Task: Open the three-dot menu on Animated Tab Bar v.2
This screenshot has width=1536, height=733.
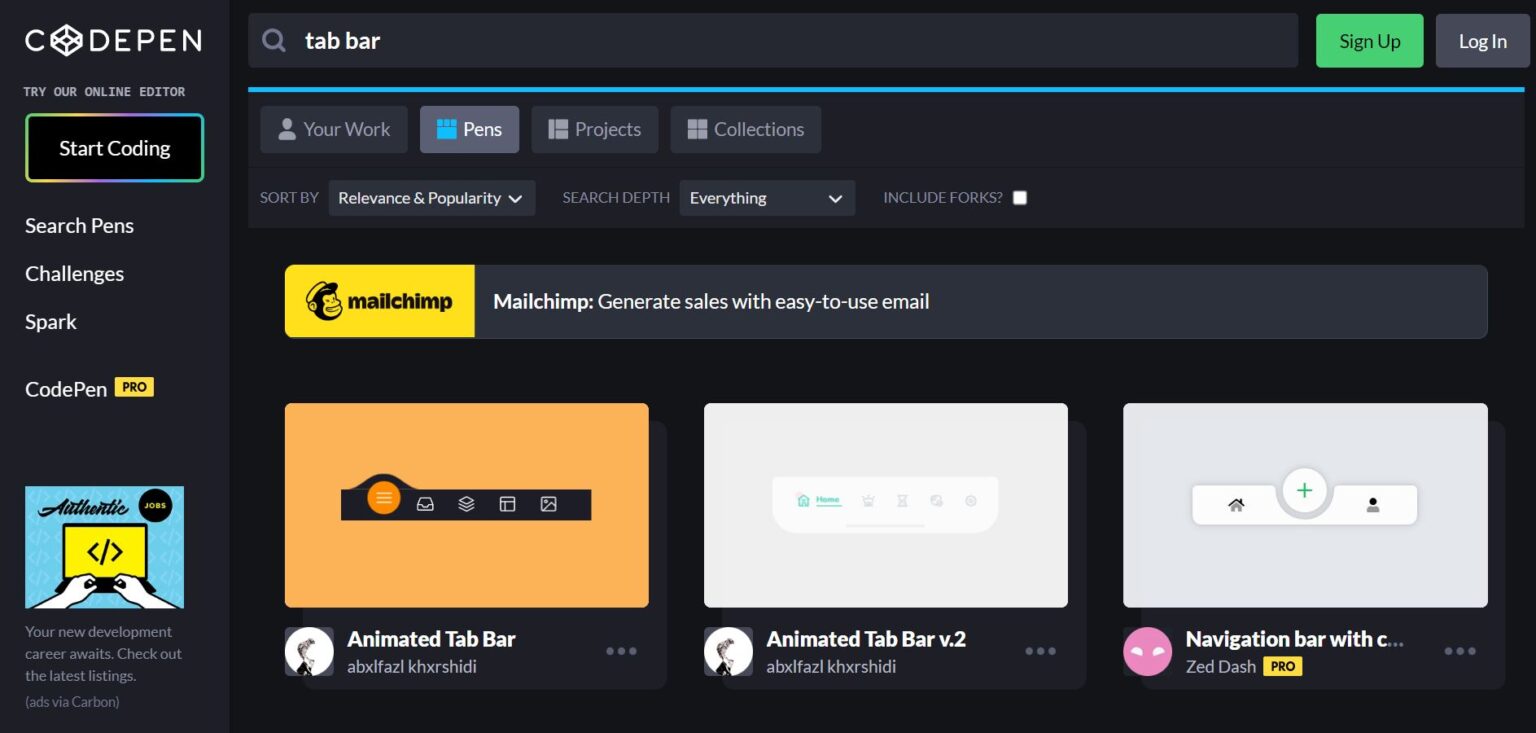Action: click(1040, 651)
